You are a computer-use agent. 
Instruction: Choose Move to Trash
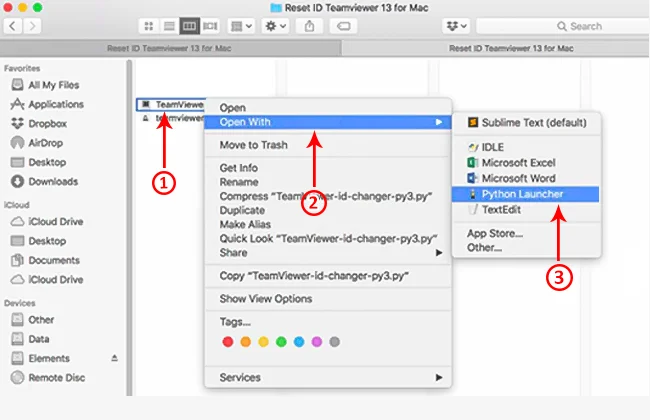(x=327, y=145)
